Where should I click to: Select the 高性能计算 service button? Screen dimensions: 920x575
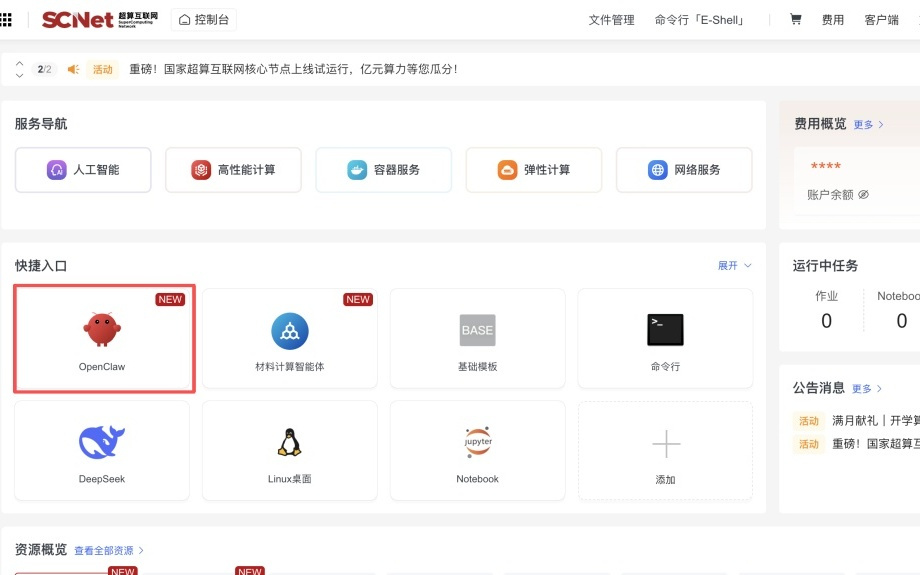(x=233, y=170)
